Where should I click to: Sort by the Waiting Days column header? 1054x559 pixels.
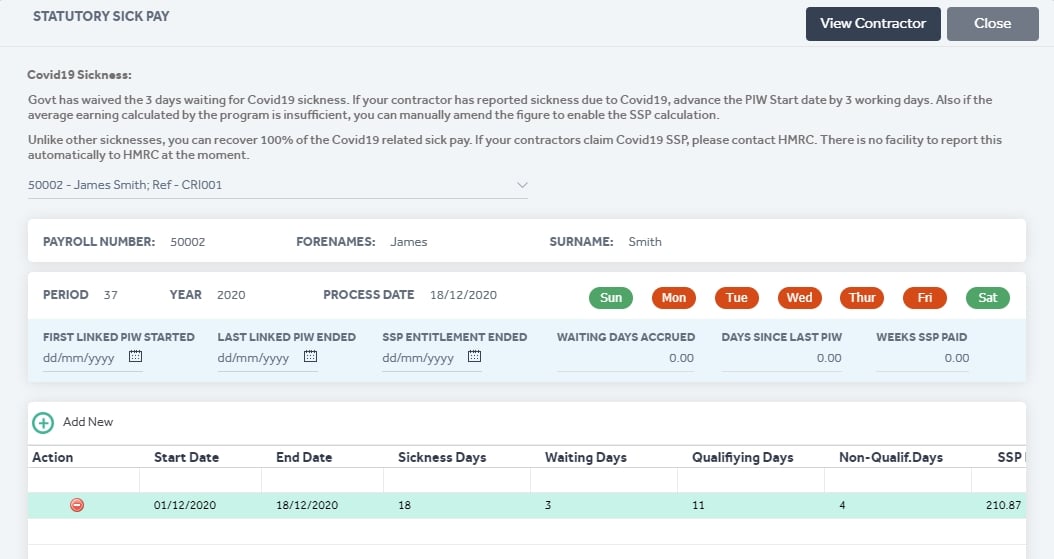(x=585, y=458)
